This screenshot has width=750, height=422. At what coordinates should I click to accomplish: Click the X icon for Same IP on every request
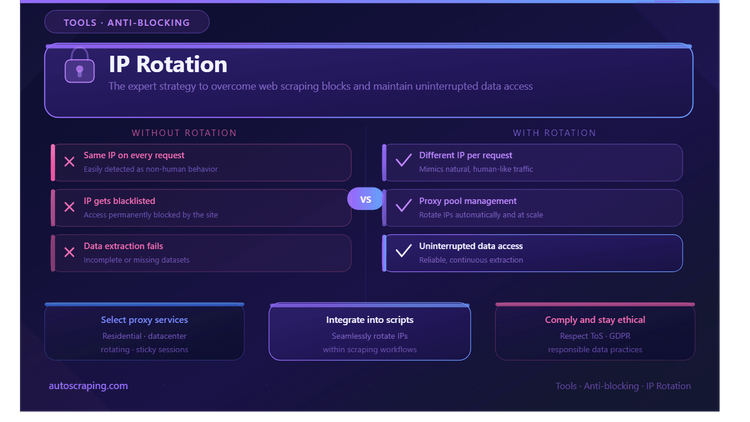[x=69, y=162]
